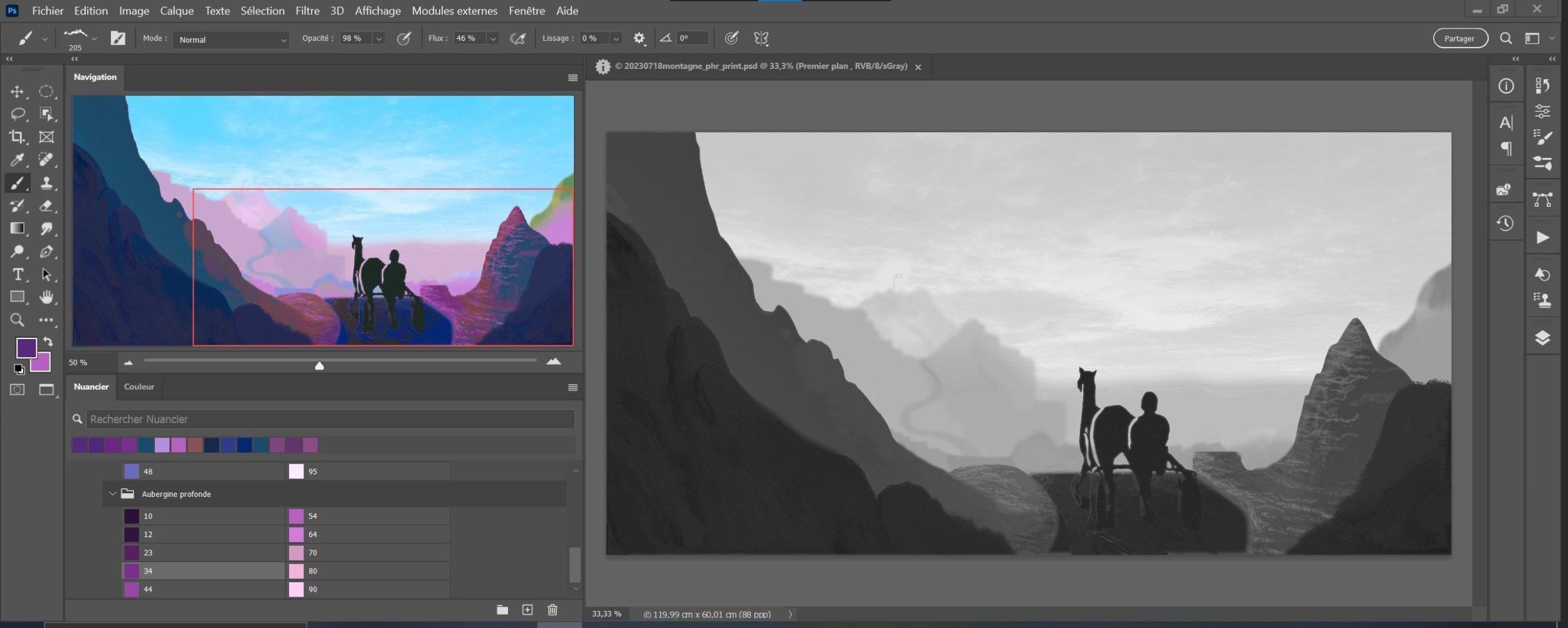Image resolution: width=1568 pixels, height=628 pixels.
Task: Click the Rechercher Nuancier search field
Action: (x=330, y=419)
